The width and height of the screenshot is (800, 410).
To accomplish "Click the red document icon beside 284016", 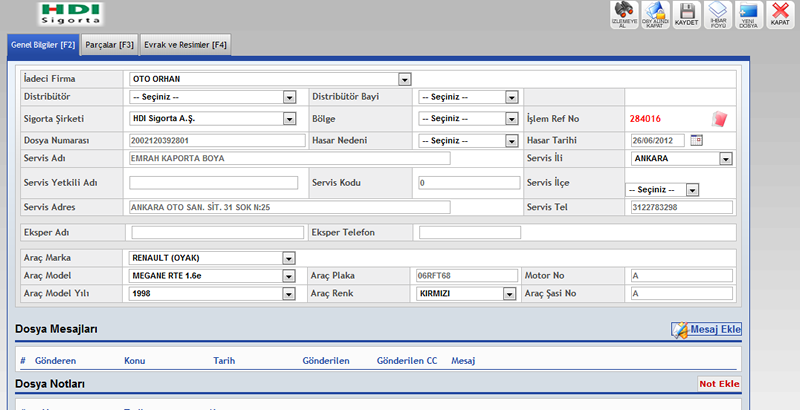I will tap(718, 119).
